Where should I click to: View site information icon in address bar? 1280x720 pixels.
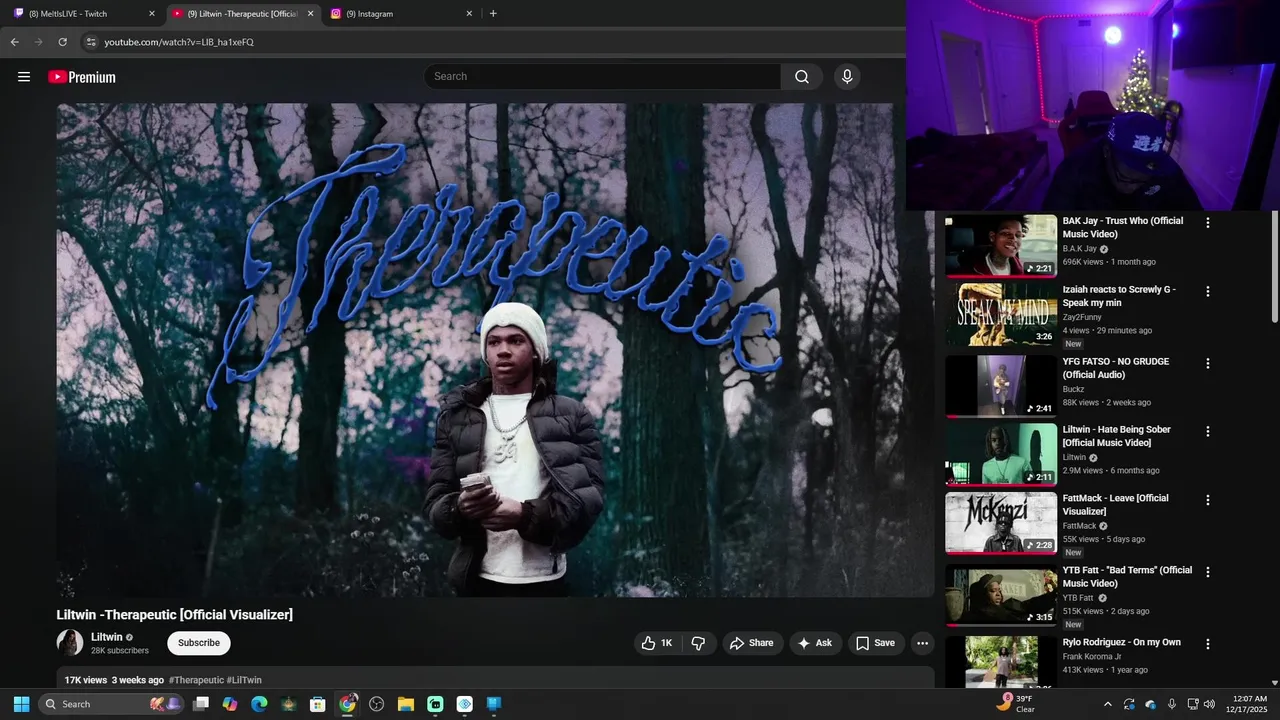(91, 42)
